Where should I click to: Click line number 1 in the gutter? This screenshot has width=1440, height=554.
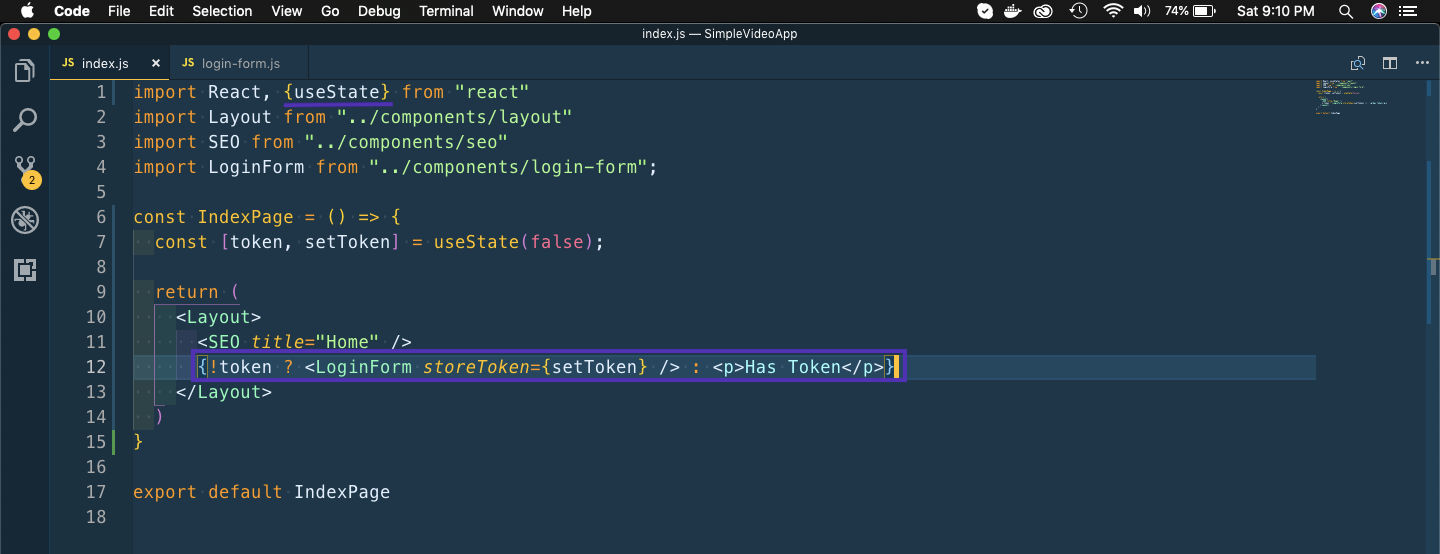[x=100, y=92]
